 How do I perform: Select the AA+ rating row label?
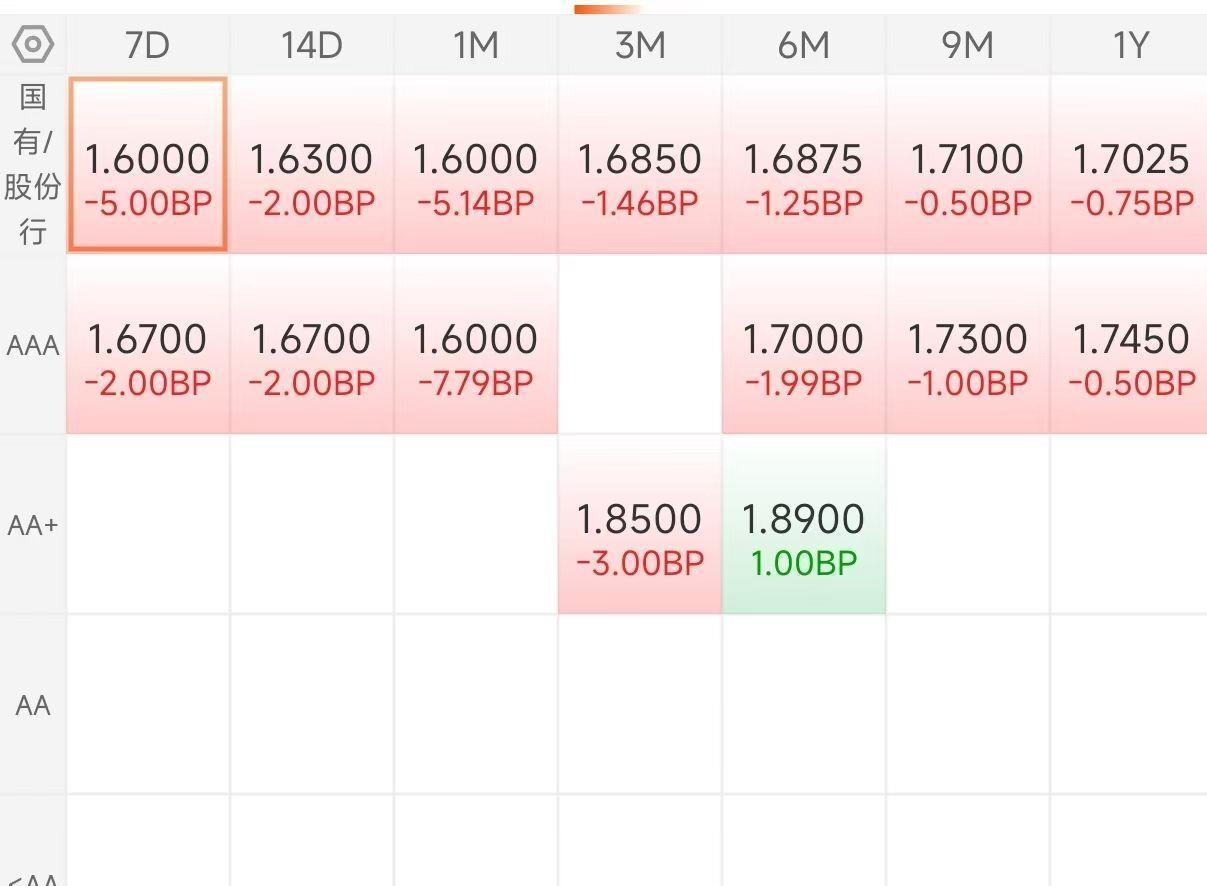tap(33, 526)
